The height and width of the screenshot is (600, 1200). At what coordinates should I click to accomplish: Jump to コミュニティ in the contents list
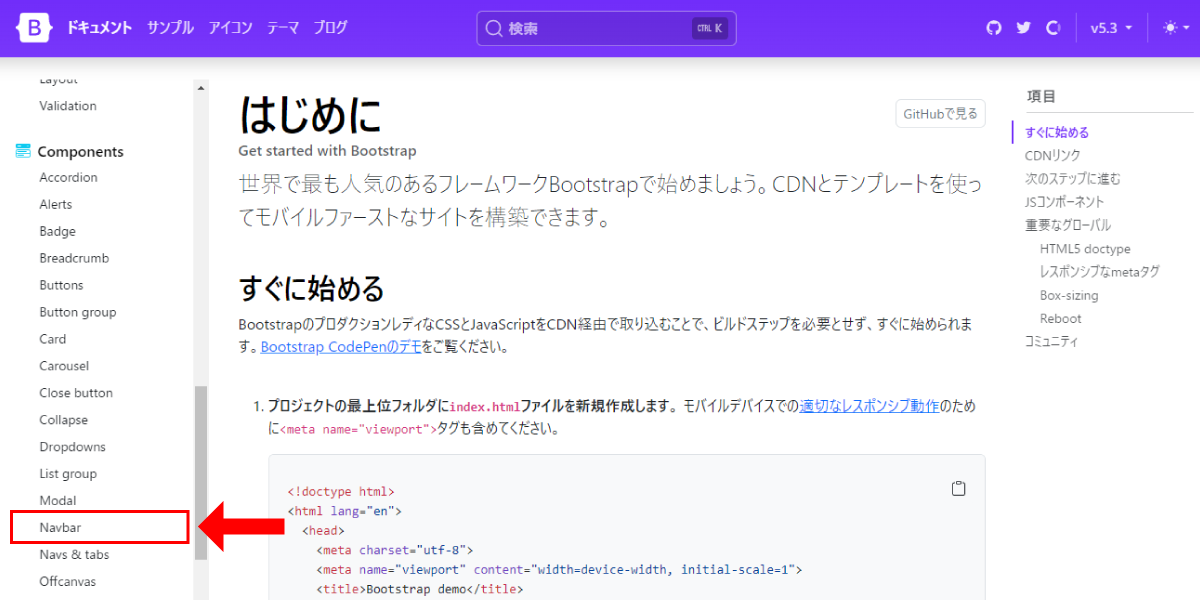pyautogui.click(x=1052, y=342)
